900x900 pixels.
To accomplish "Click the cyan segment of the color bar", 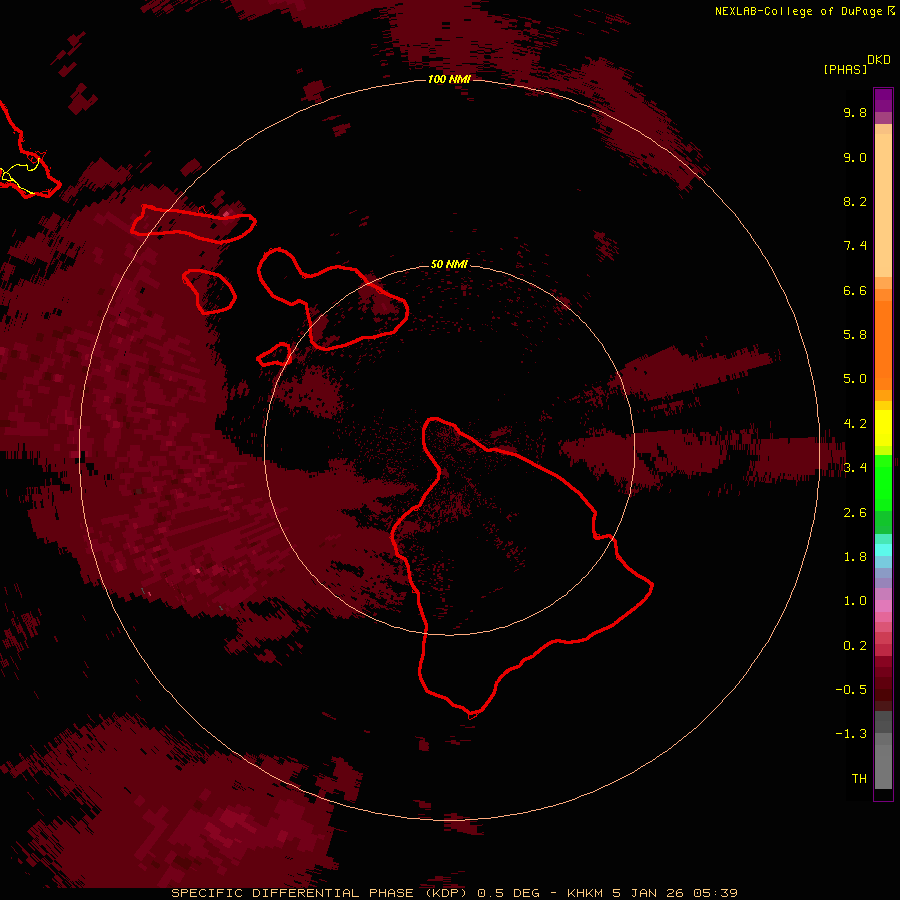I will click(x=883, y=549).
